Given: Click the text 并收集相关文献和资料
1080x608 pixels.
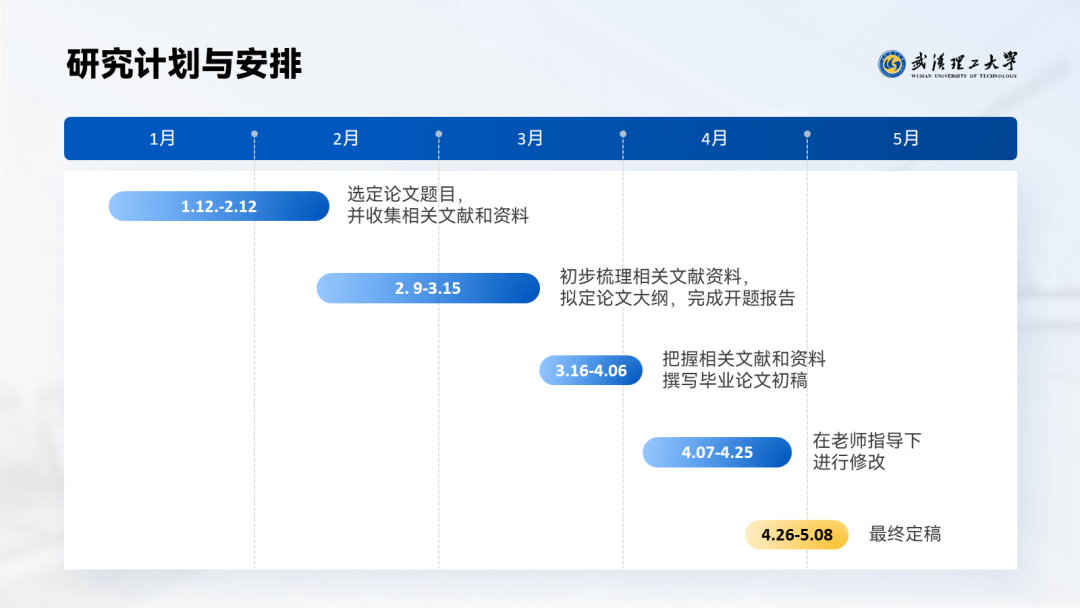Looking at the screenshot, I should 438,216.
